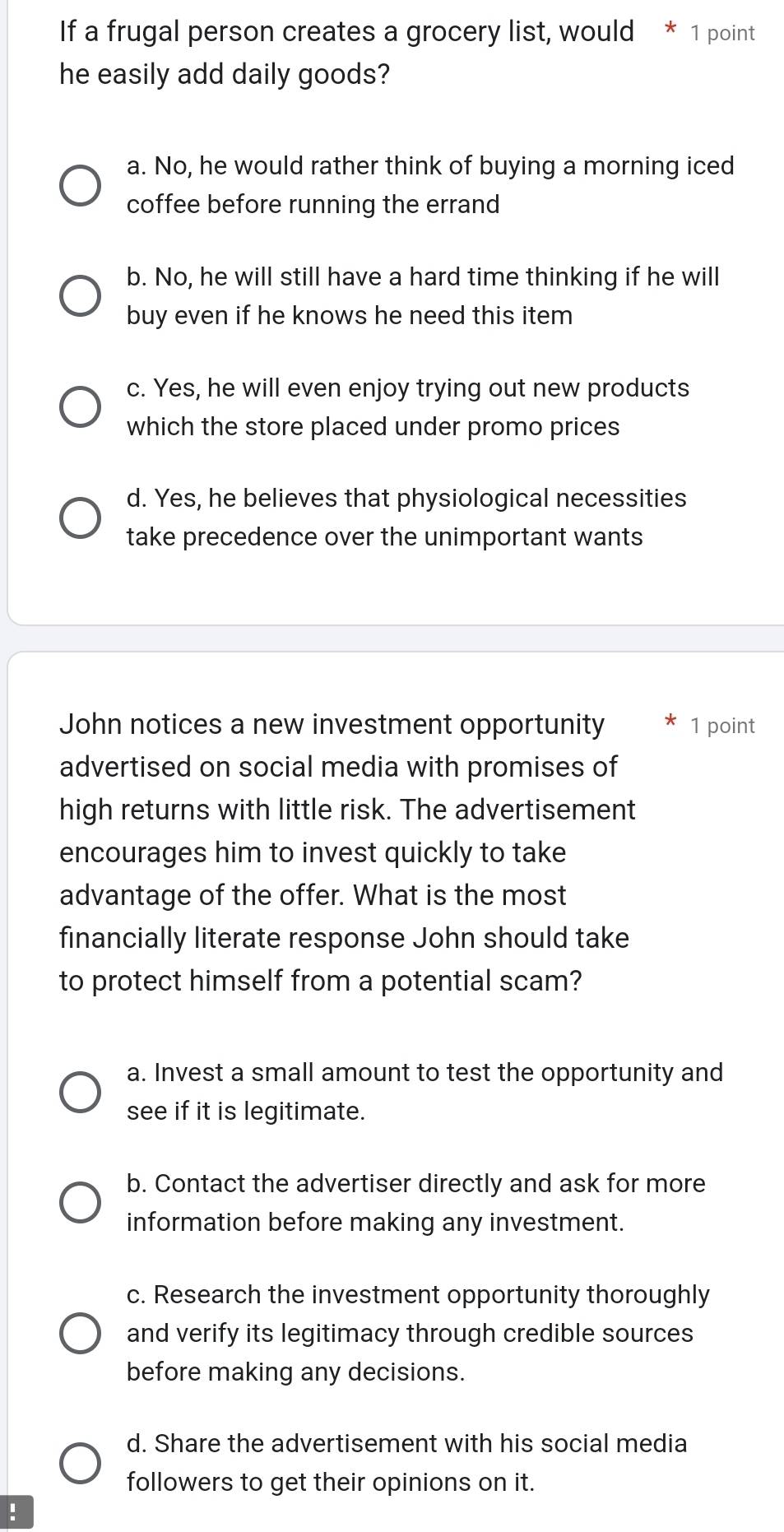Viewport: 784px width, 1532px height.
Task: Click the frugal person grocery list question
Action: pos(346,53)
